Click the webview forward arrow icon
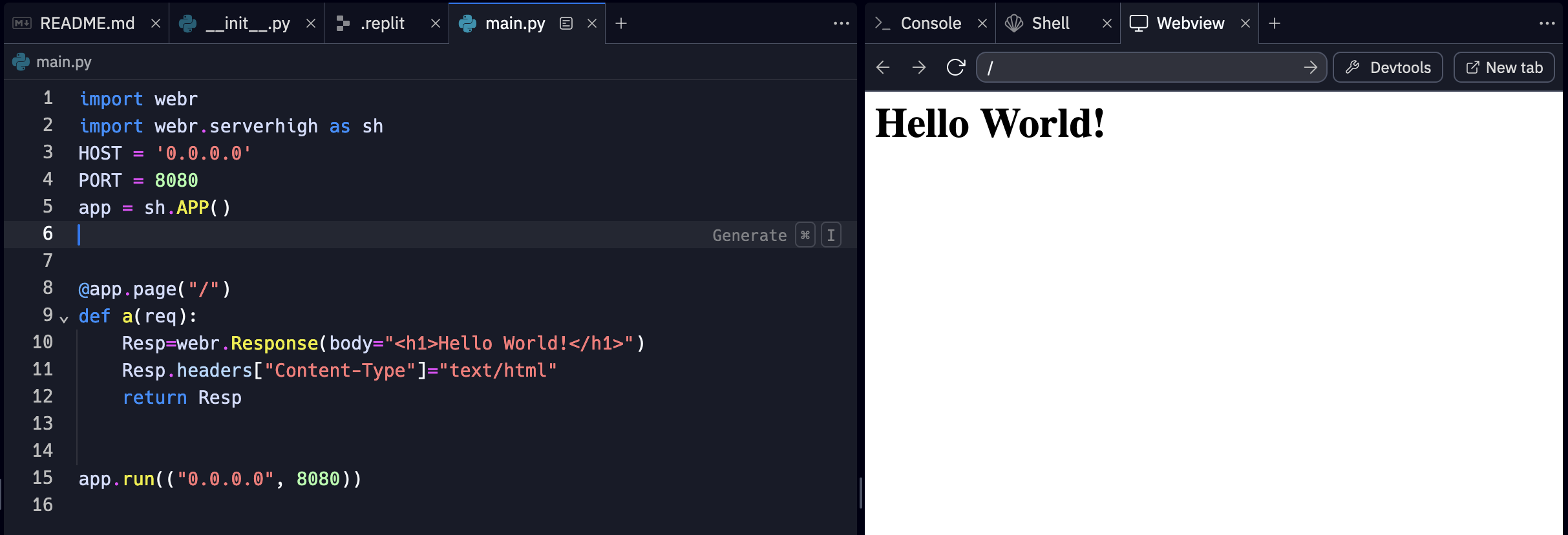This screenshot has width=1568, height=535. tap(918, 67)
